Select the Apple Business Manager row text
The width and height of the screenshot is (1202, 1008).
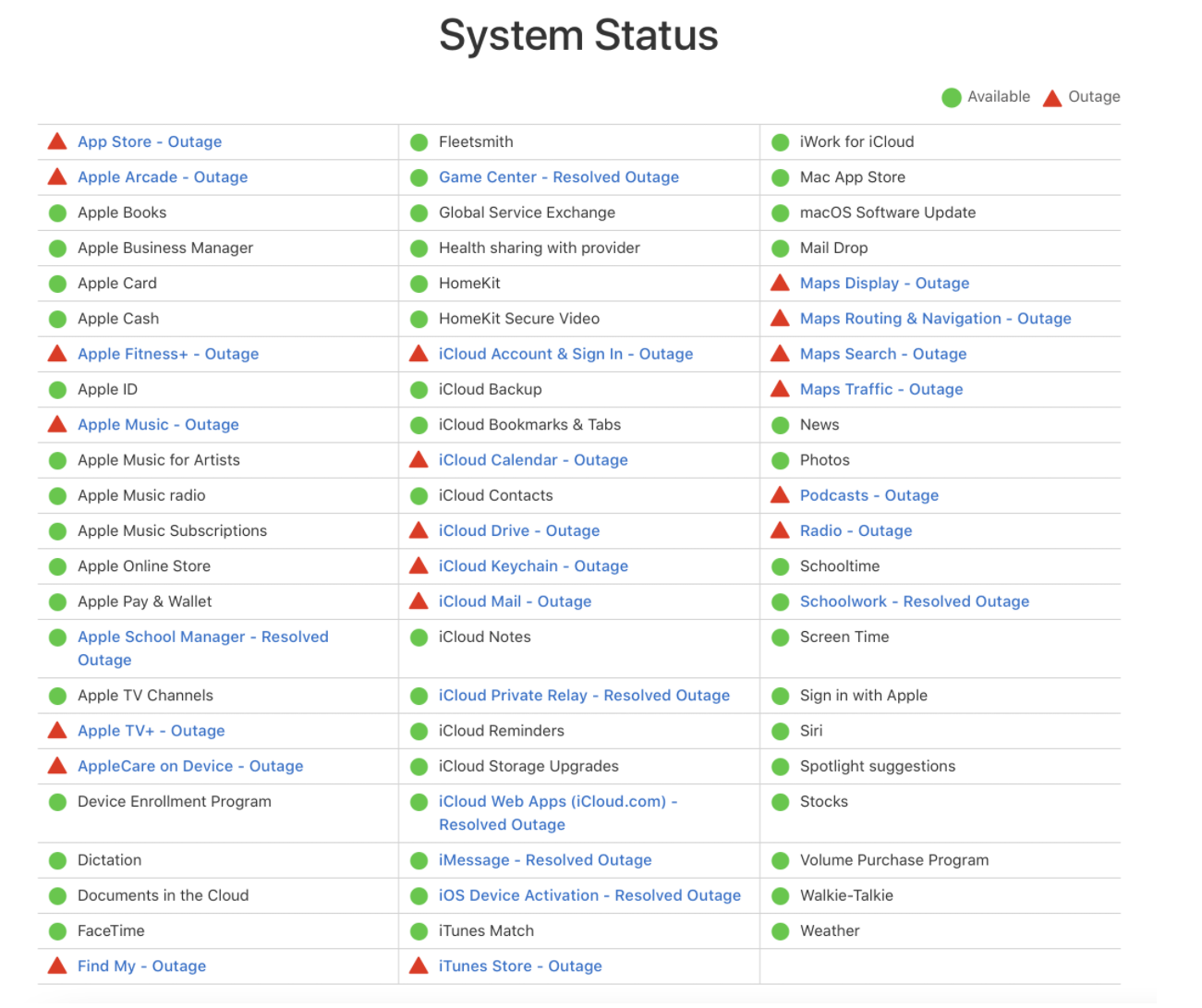click(x=165, y=249)
